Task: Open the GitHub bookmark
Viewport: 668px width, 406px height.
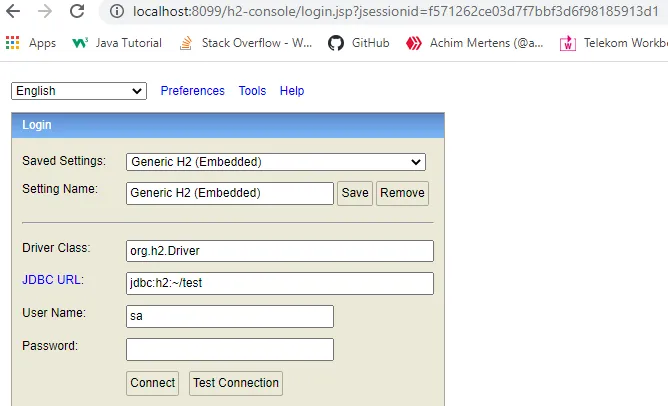Action: (x=359, y=43)
